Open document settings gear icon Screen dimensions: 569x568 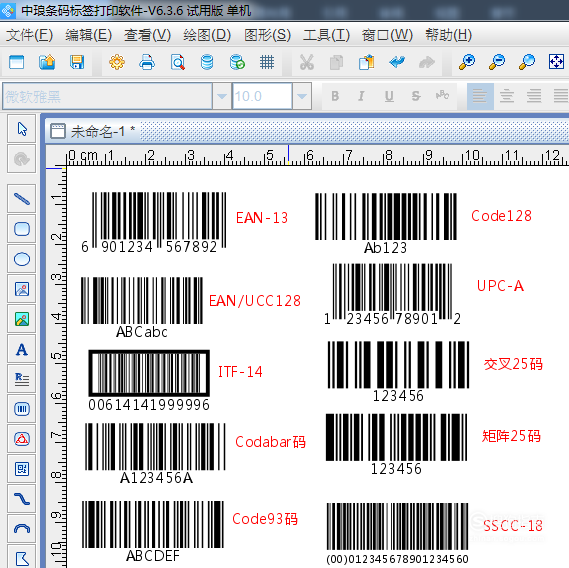[x=117, y=62]
